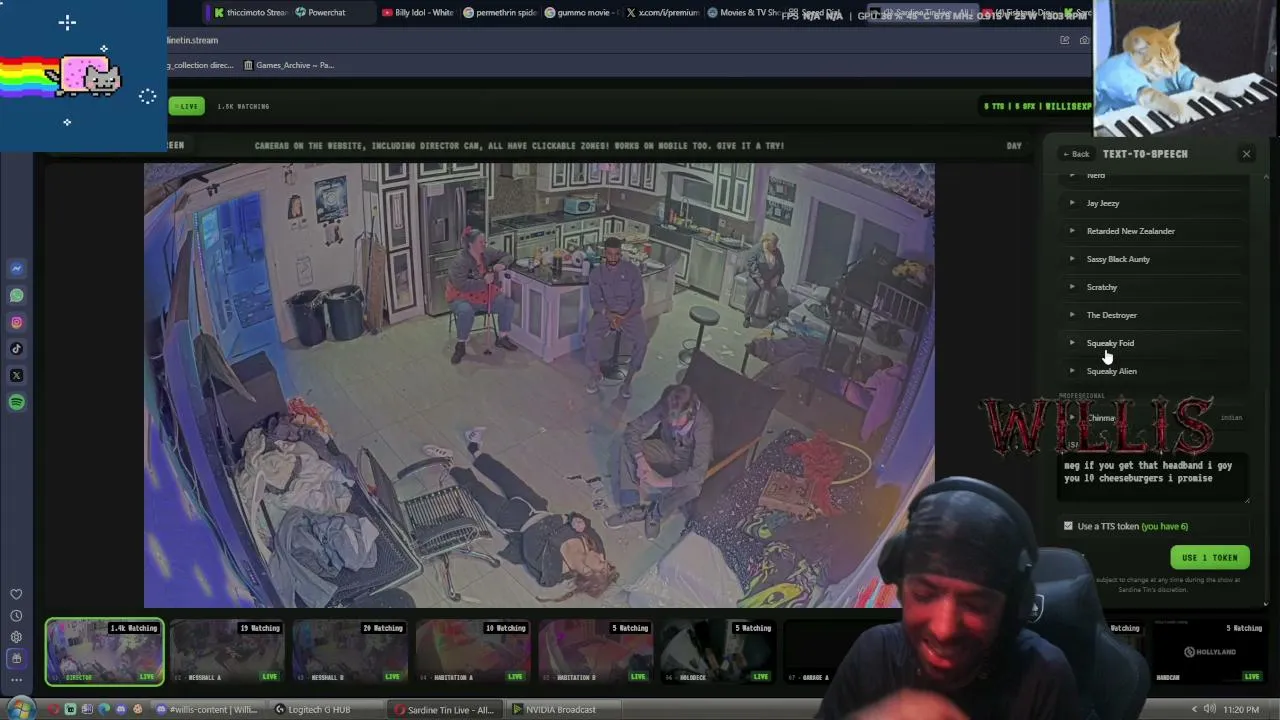Open TikTok in the browser sidebar
This screenshot has width=1280, height=720.
(x=16, y=349)
